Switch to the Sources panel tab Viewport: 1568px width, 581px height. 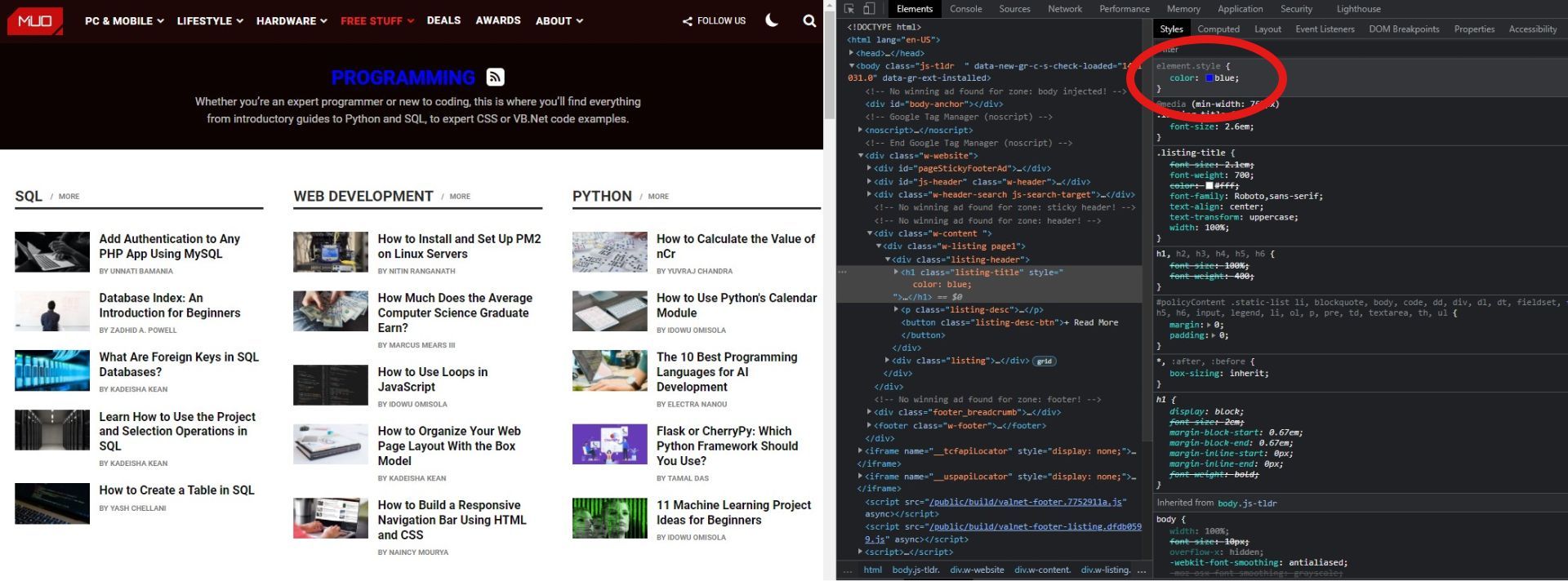(1014, 9)
